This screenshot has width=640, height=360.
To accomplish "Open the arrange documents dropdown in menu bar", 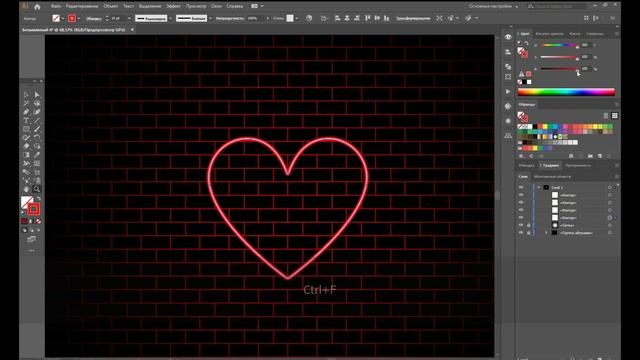I will click(x=257, y=6).
